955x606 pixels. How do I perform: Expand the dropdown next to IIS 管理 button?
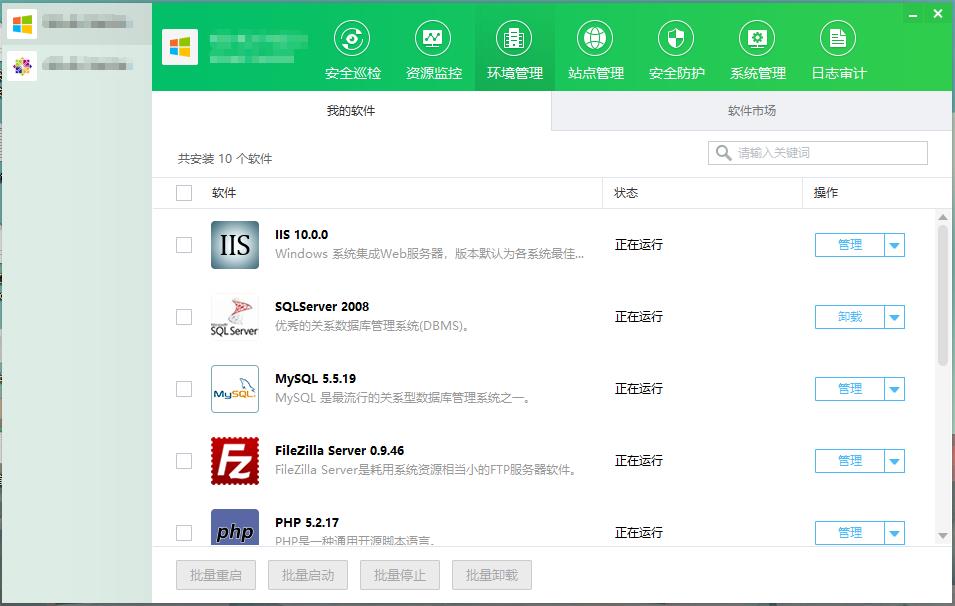coord(891,244)
